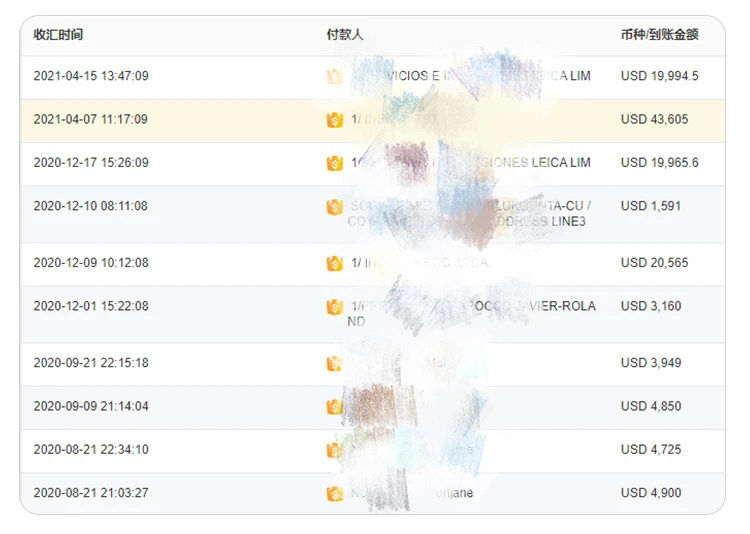Select the 2020-12-10 08:11:08 timestamp
This screenshot has height=534, width=750.
coord(90,206)
